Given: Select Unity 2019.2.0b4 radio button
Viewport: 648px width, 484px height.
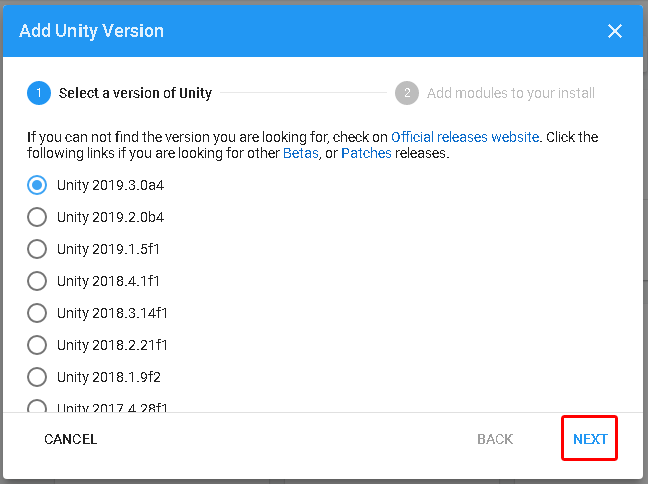Looking at the screenshot, I should [37, 217].
